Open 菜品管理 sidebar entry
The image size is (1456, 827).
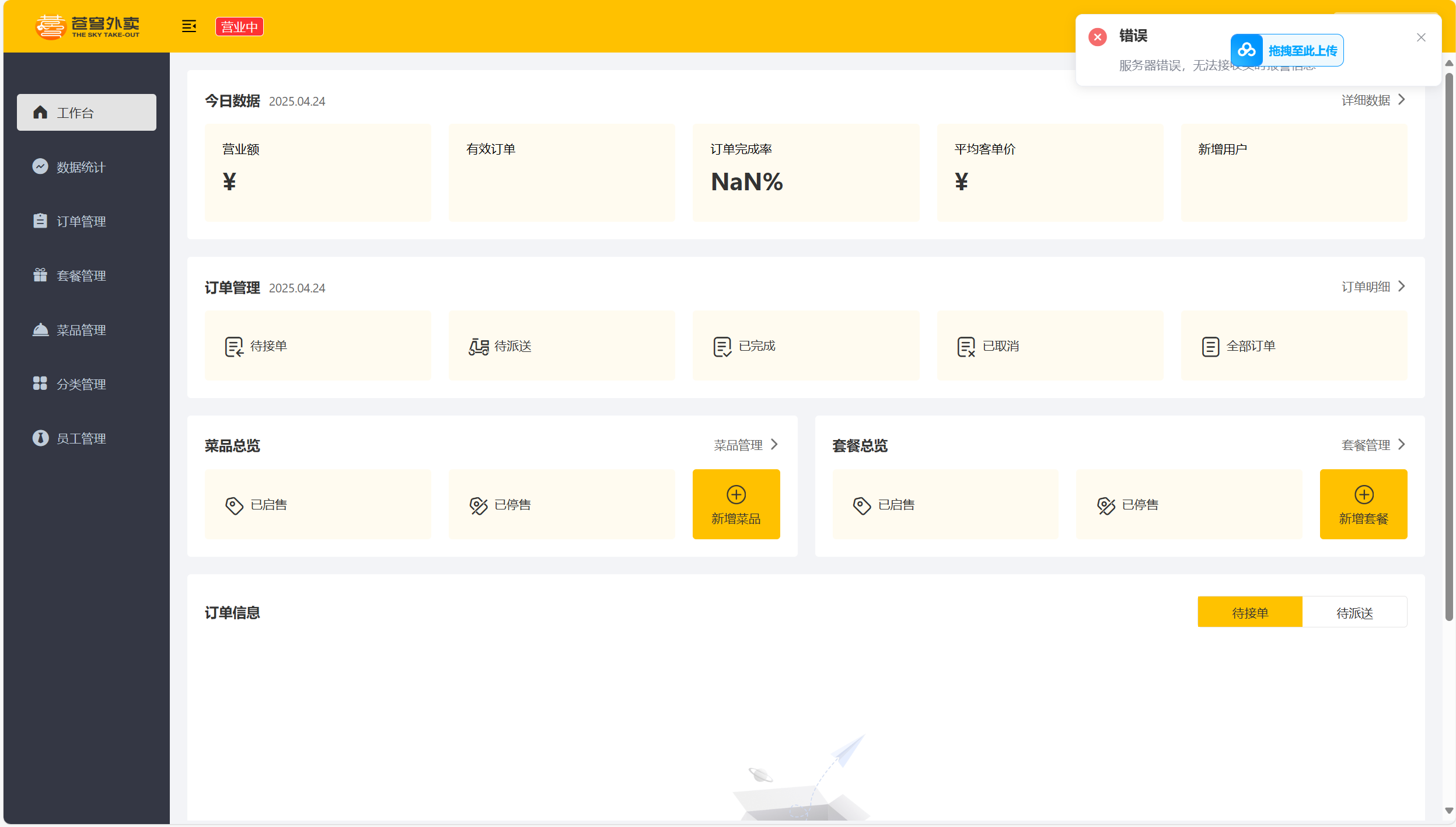pyautogui.click(x=81, y=330)
